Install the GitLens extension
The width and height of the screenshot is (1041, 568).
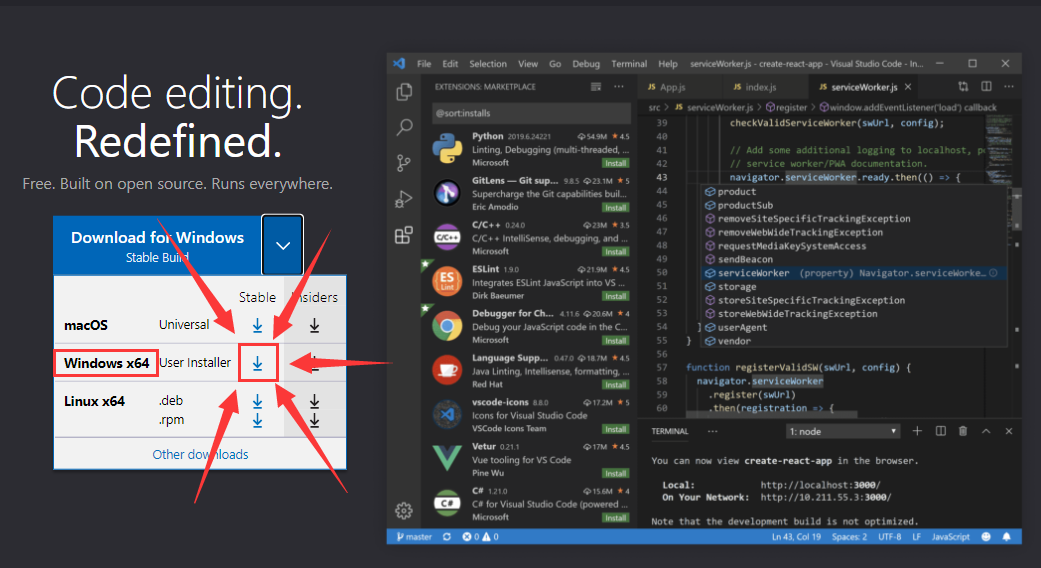point(615,208)
